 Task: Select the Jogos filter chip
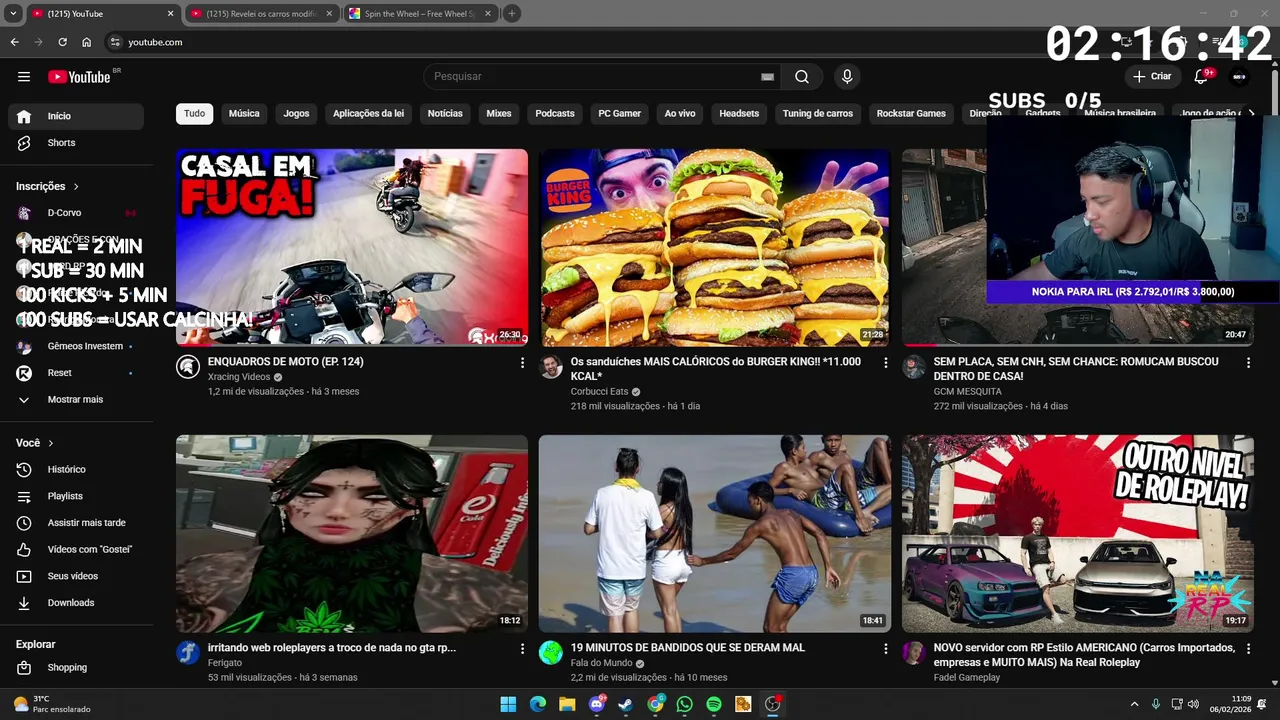tap(296, 113)
